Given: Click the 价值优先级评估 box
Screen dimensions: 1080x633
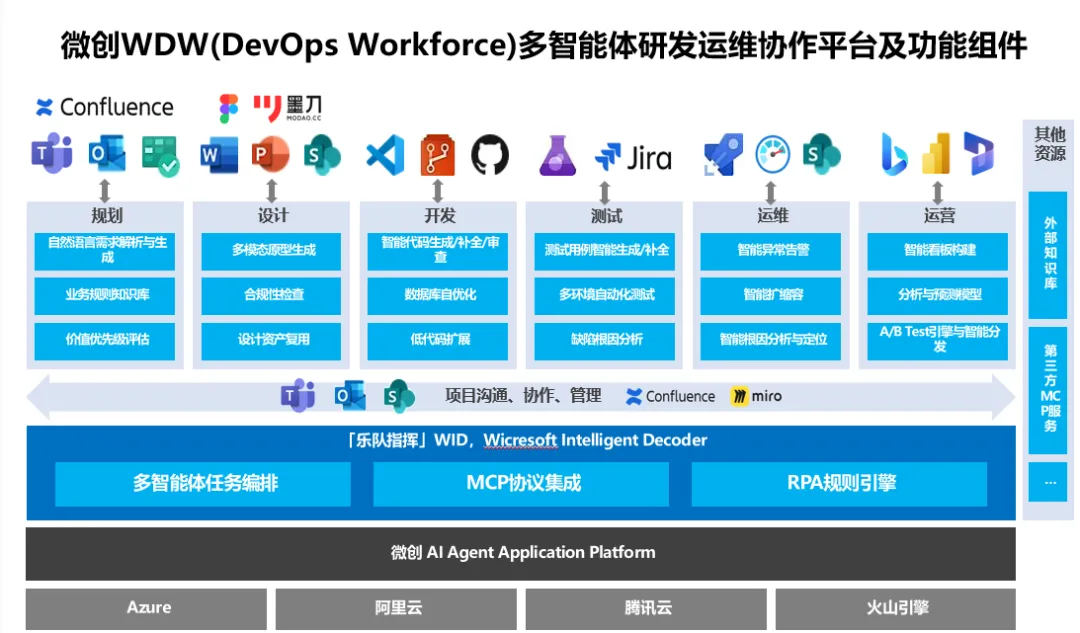Looking at the screenshot, I should coord(105,340).
